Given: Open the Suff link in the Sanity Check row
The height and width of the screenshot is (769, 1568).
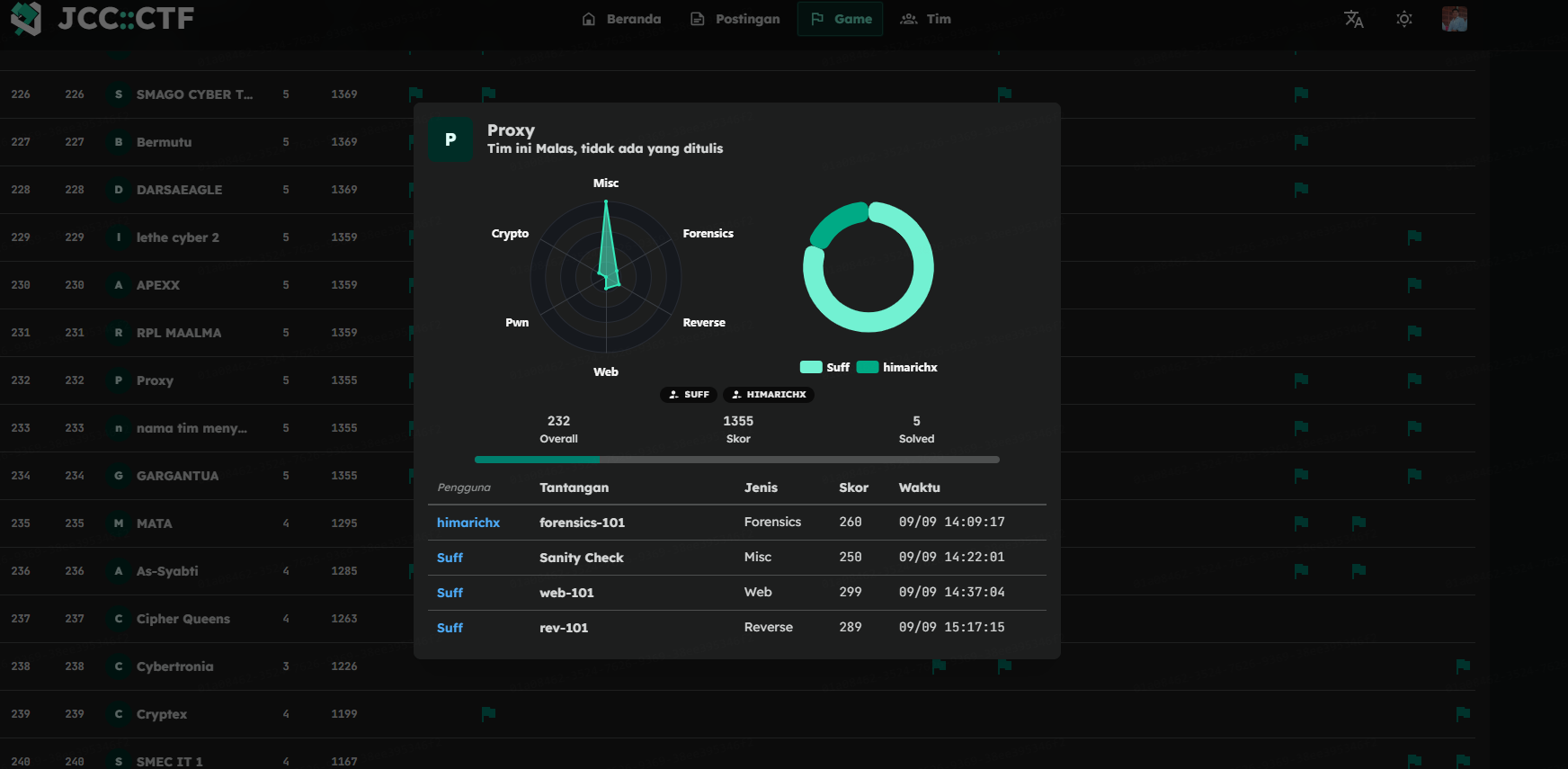Looking at the screenshot, I should [450, 558].
